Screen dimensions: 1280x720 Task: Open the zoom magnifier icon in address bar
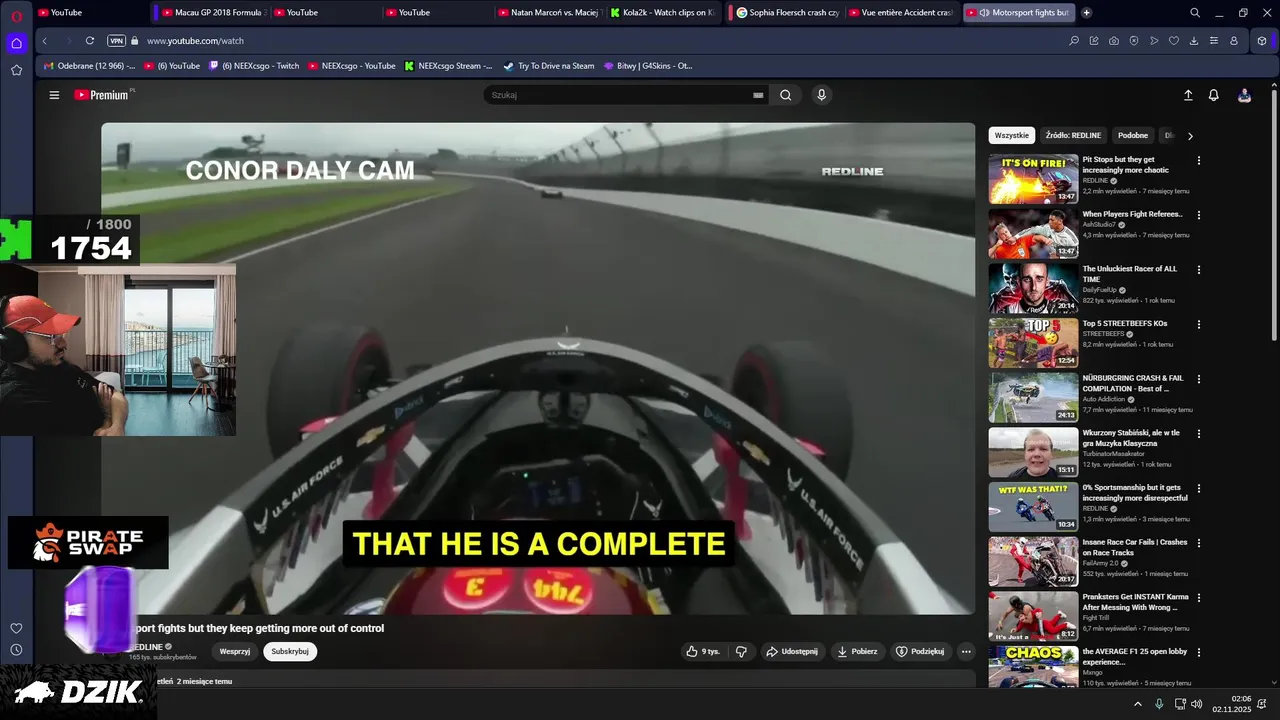tap(1074, 41)
